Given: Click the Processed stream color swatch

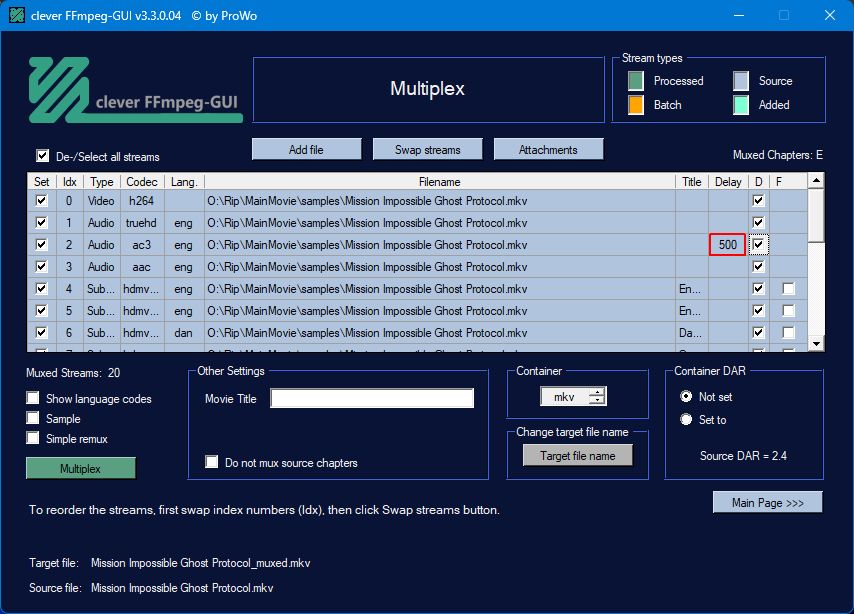Looking at the screenshot, I should 636,81.
